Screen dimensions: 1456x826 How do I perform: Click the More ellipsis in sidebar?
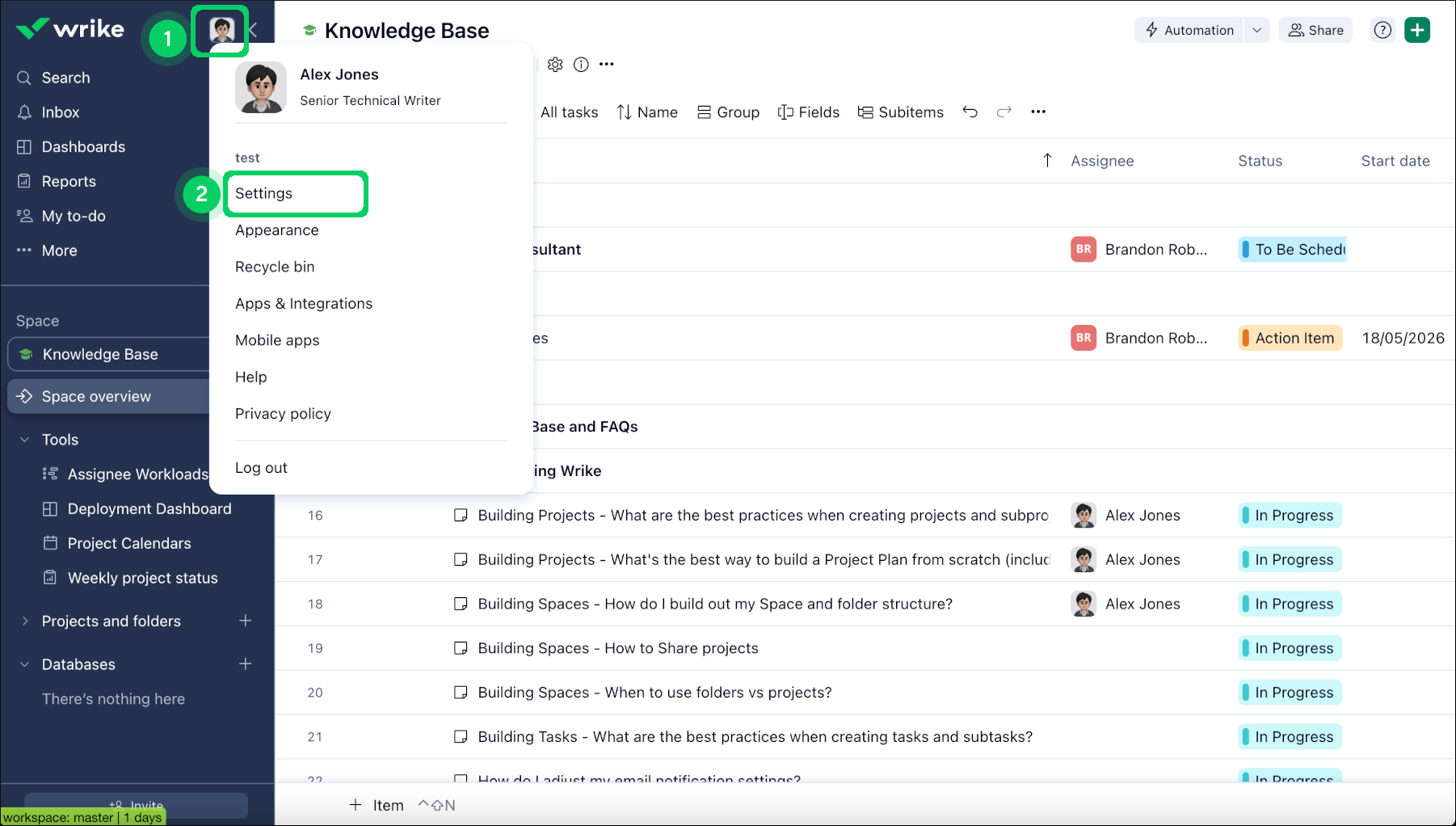tap(25, 250)
